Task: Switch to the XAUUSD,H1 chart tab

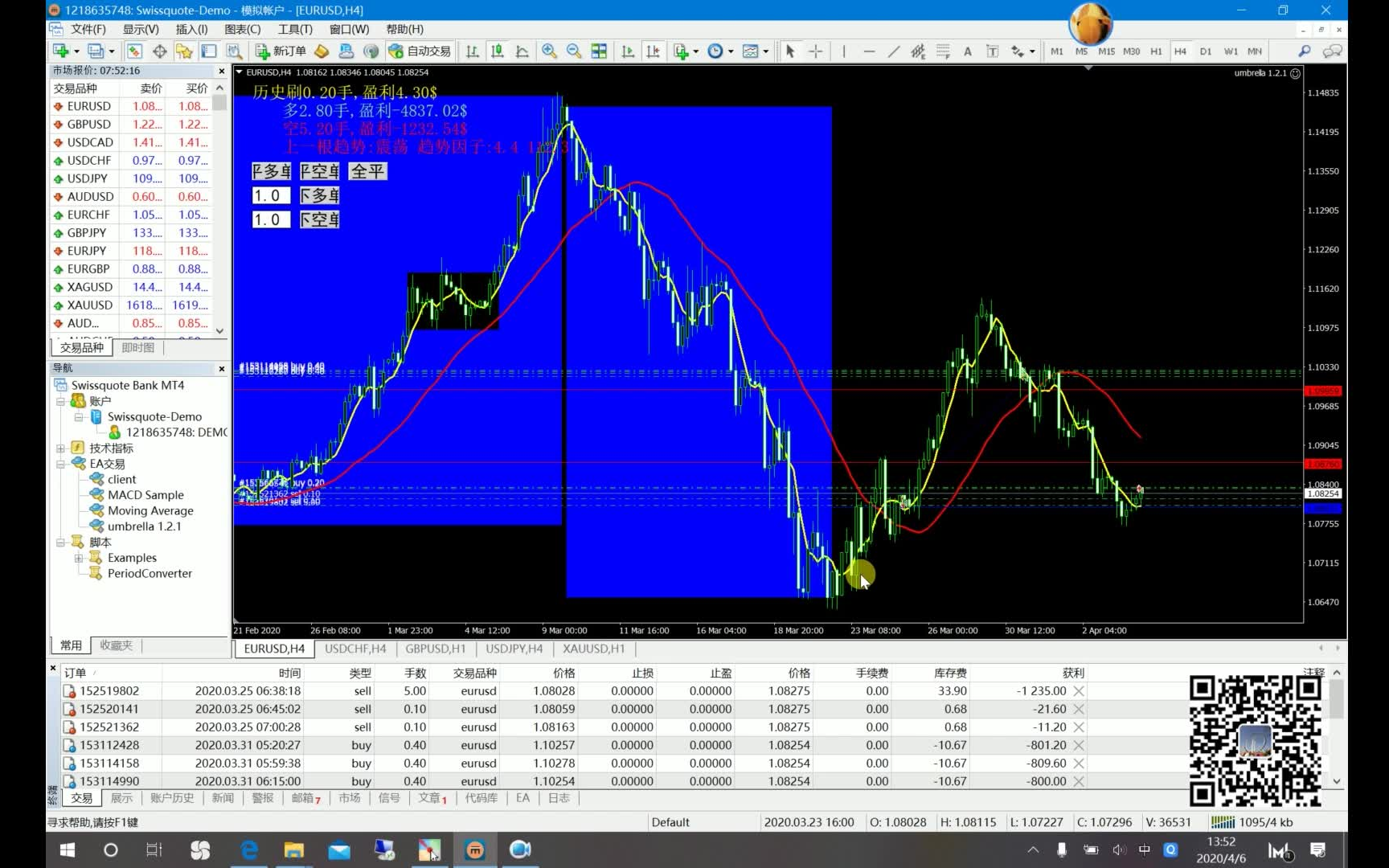Action: click(593, 649)
